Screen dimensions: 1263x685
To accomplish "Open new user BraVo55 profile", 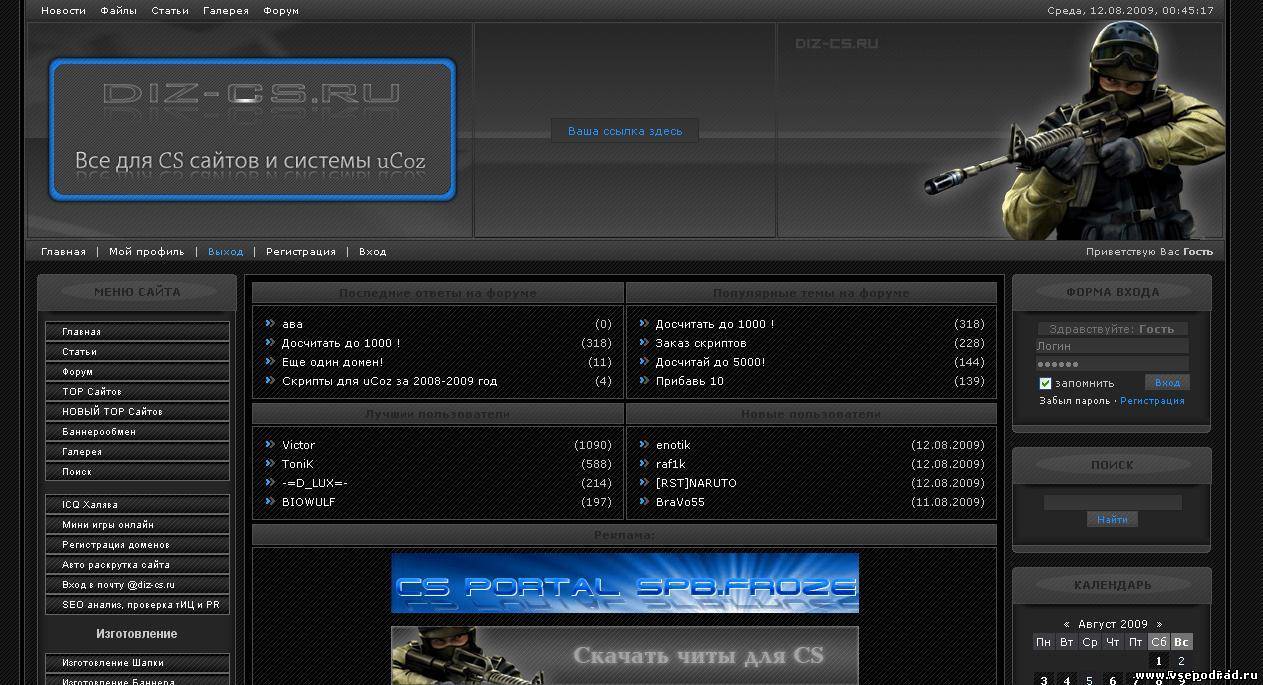I will (679, 502).
